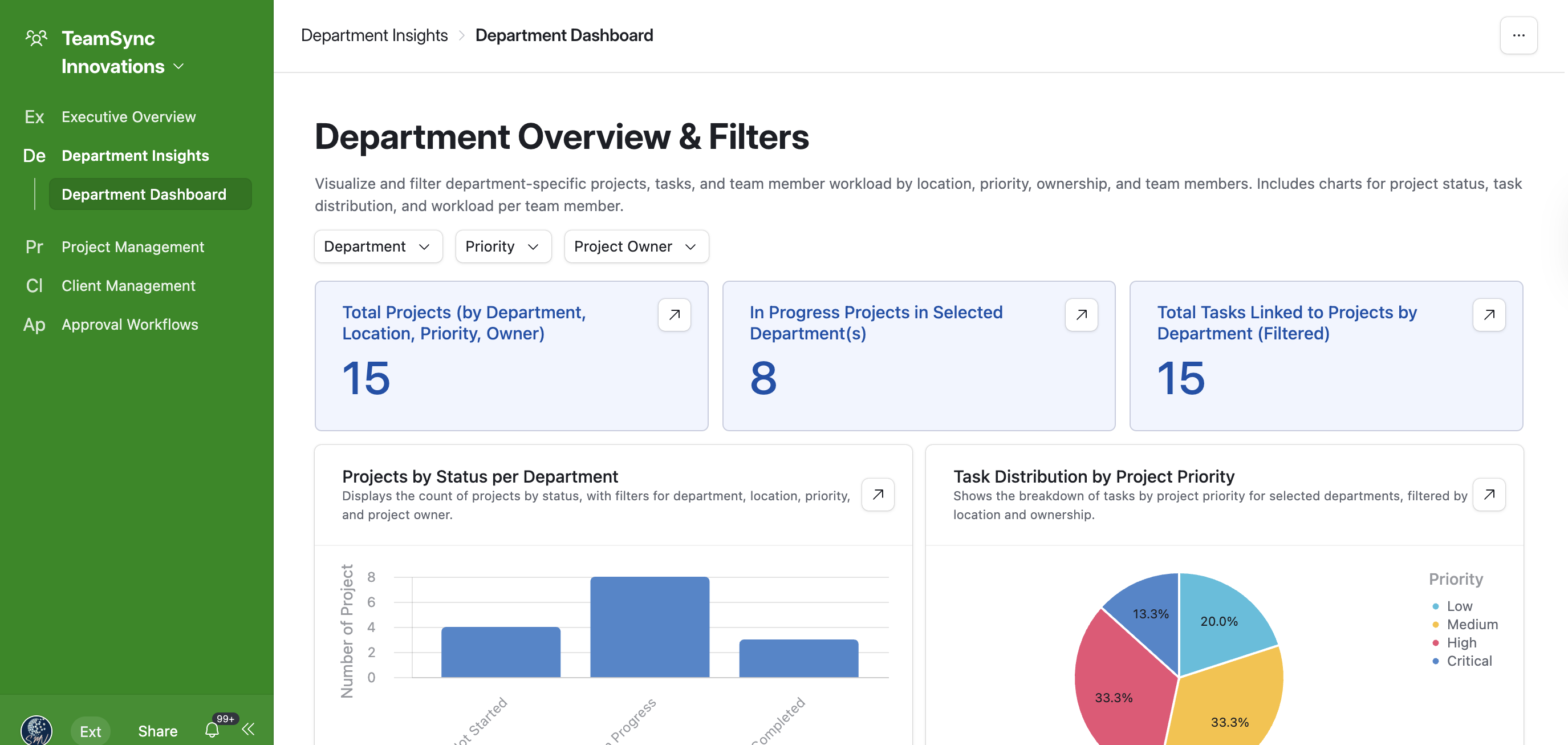Expand In Progress Projects card arrow
Viewport: 1568px width, 745px height.
(1081, 314)
